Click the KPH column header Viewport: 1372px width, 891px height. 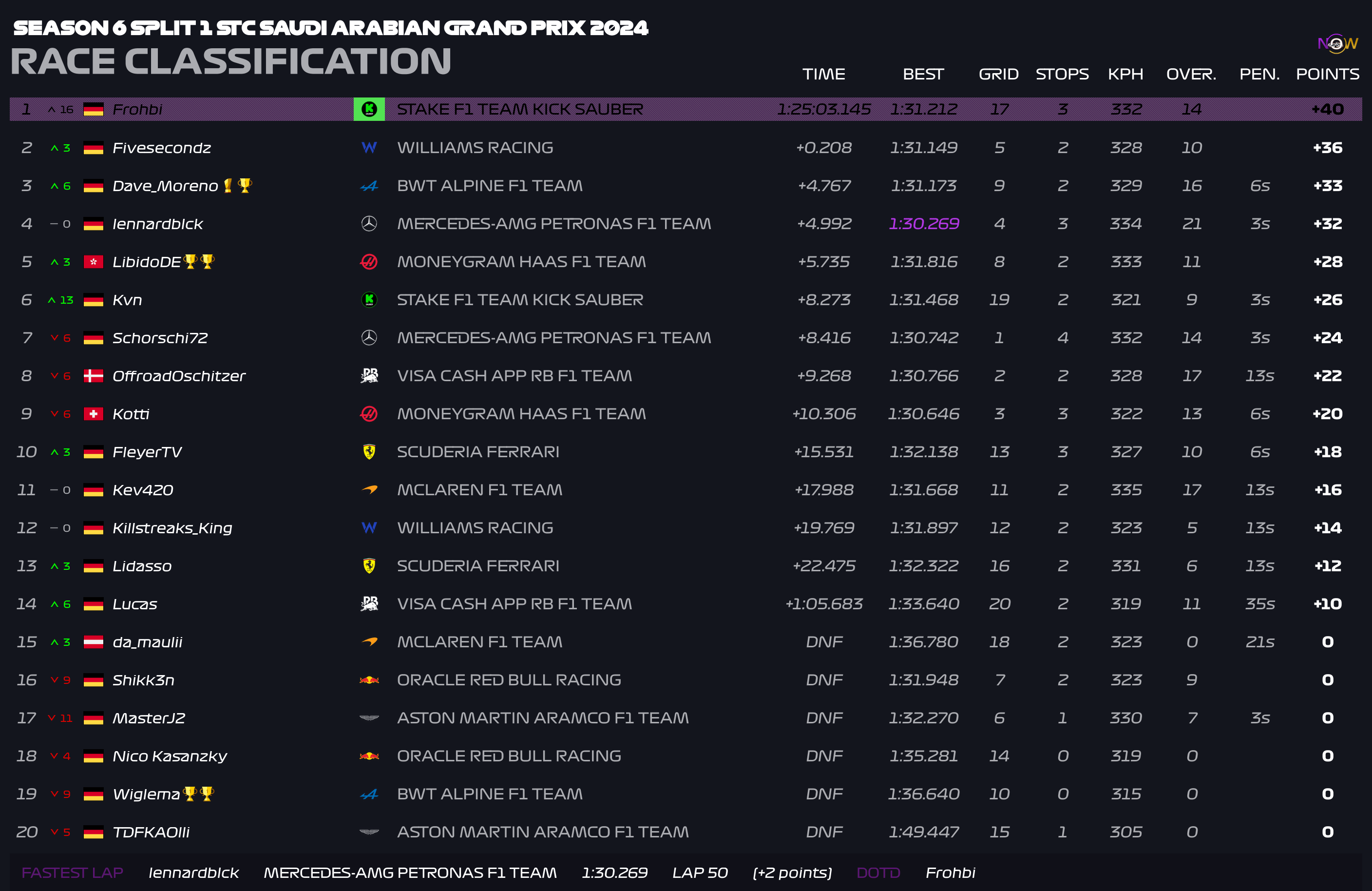click(1125, 75)
